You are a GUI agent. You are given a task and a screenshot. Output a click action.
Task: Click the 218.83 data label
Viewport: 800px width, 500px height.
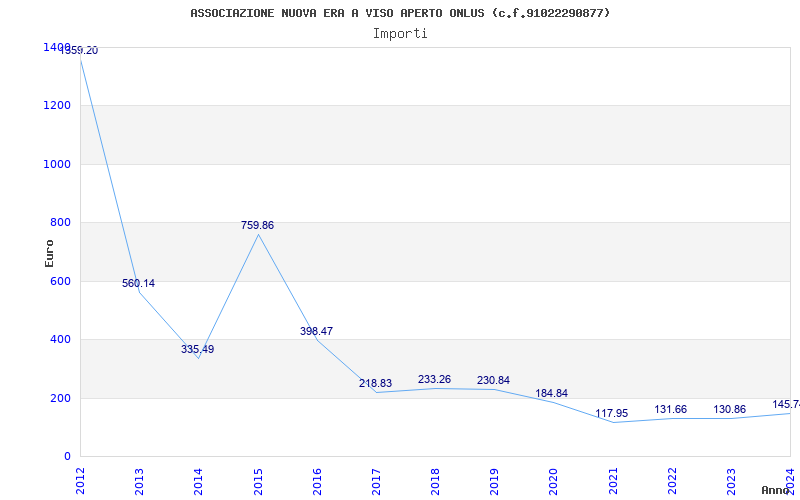[x=376, y=383]
